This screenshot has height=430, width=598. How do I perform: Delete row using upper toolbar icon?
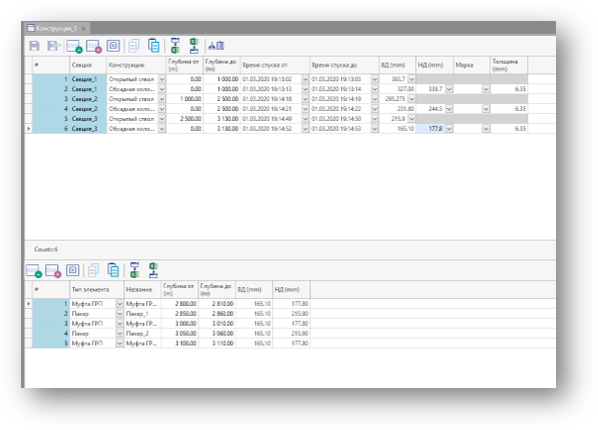click(94, 46)
